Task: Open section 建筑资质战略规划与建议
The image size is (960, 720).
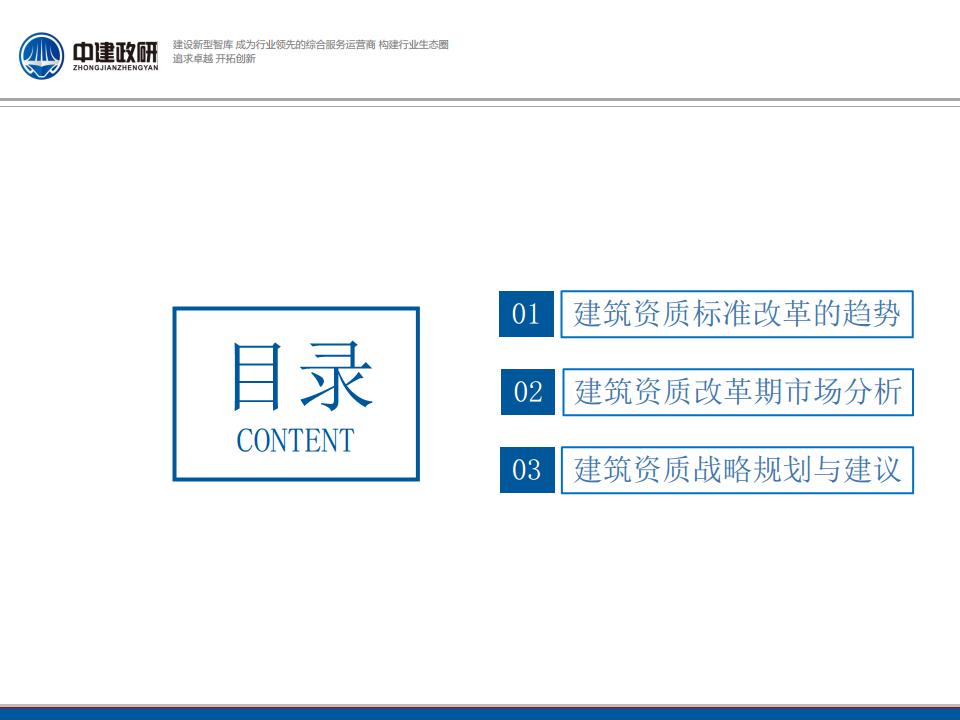Action: (x=737, y=470)
